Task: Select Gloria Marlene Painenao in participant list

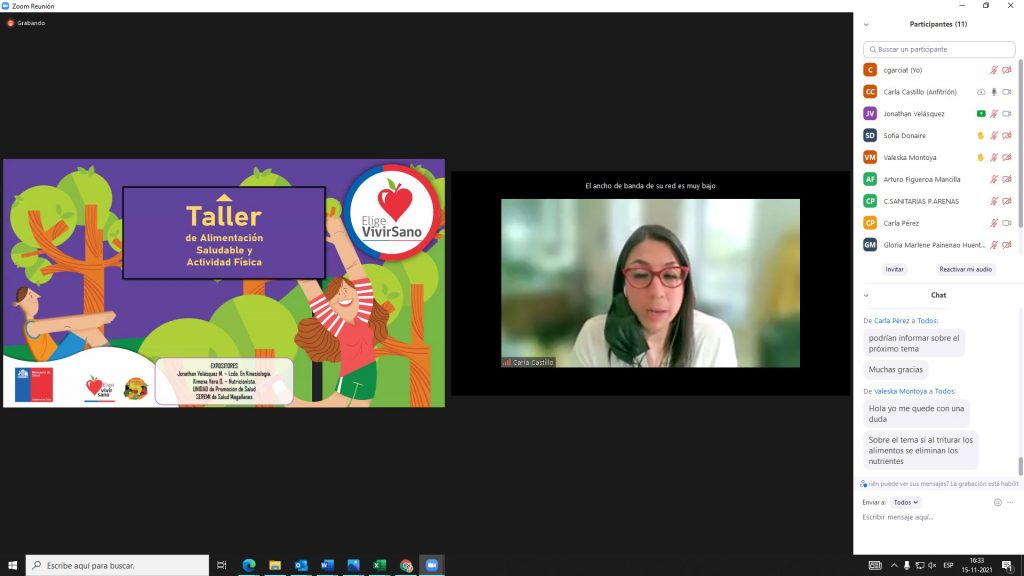Action: click(934, 245)
